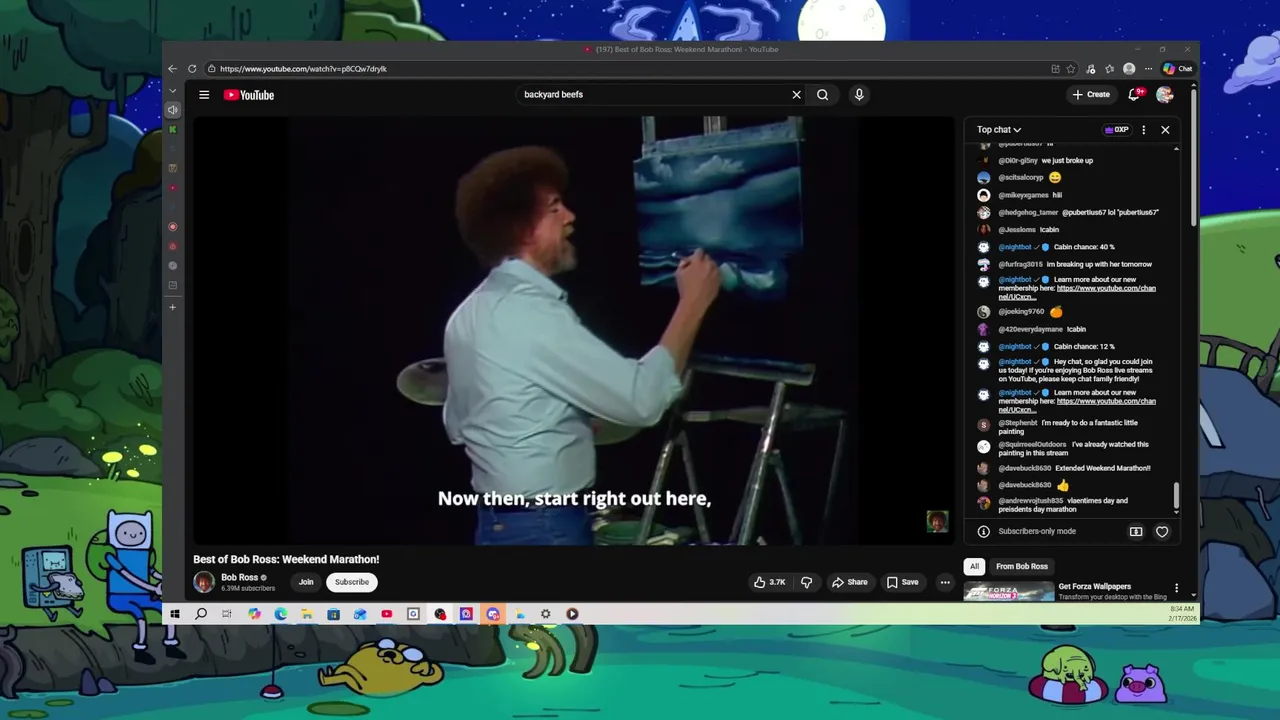This screenshot has width=1280, height=720.
Task: Like the video with thumbs up 3.7K
Action: [770, 582]
